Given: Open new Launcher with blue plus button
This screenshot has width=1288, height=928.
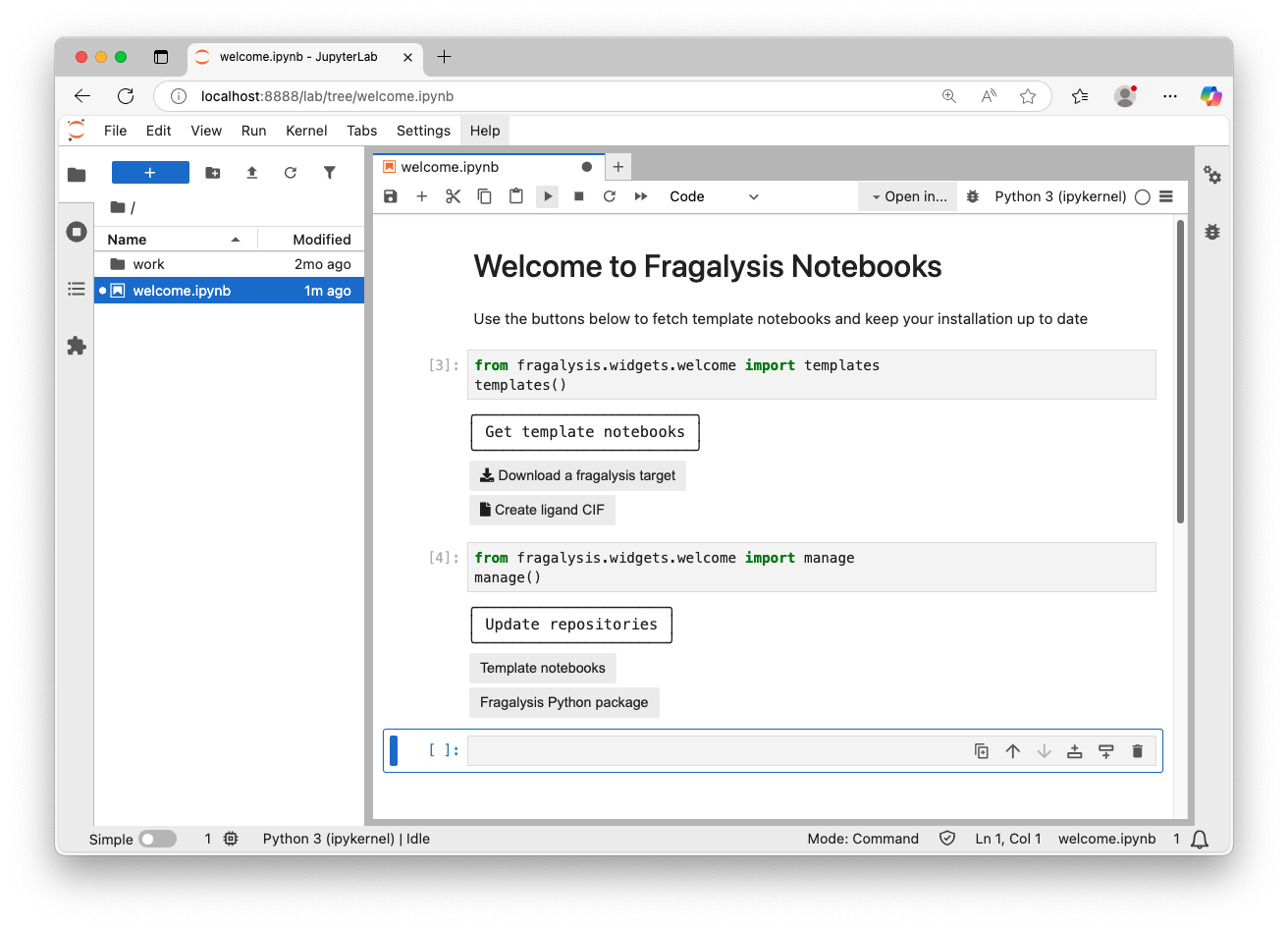Looking at the screenshot, I should (x=150, y=173).
